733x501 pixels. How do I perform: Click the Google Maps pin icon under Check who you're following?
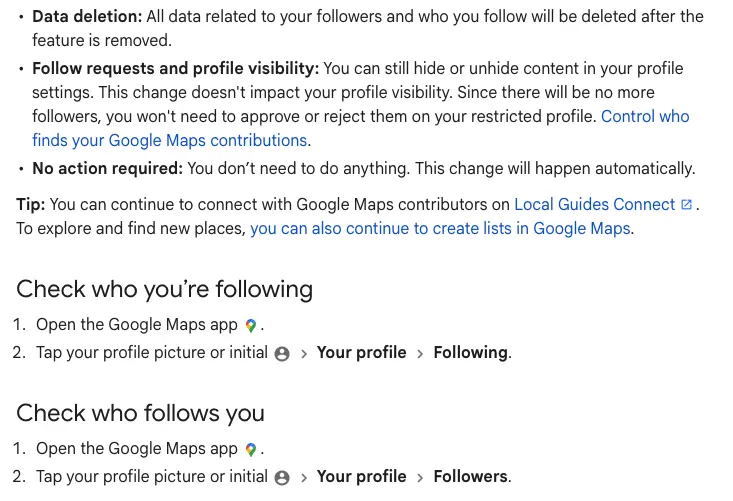251,325
